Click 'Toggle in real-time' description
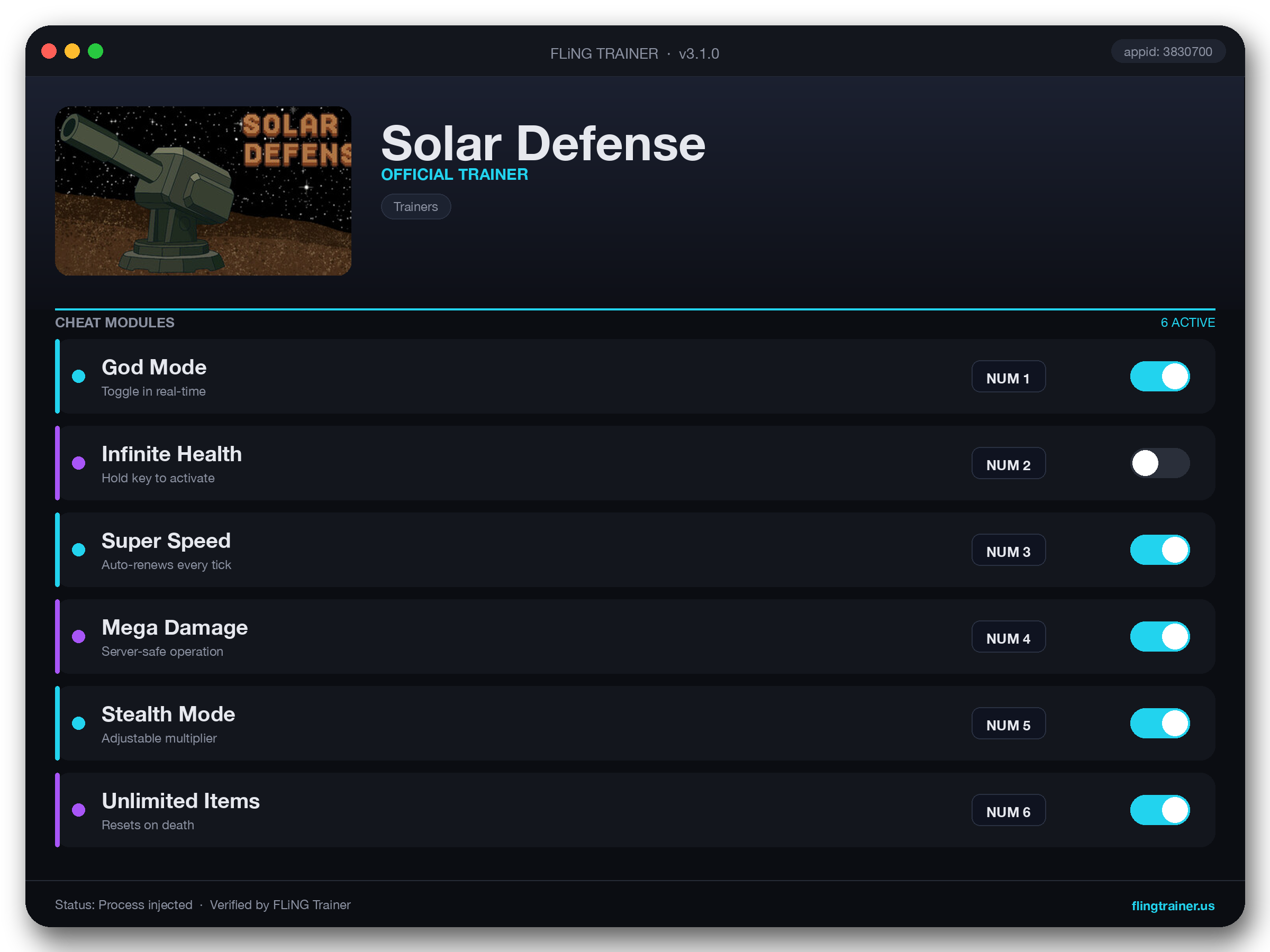Image resolution: width=1270 pixels, height=952 pixels. click(153, 391)
